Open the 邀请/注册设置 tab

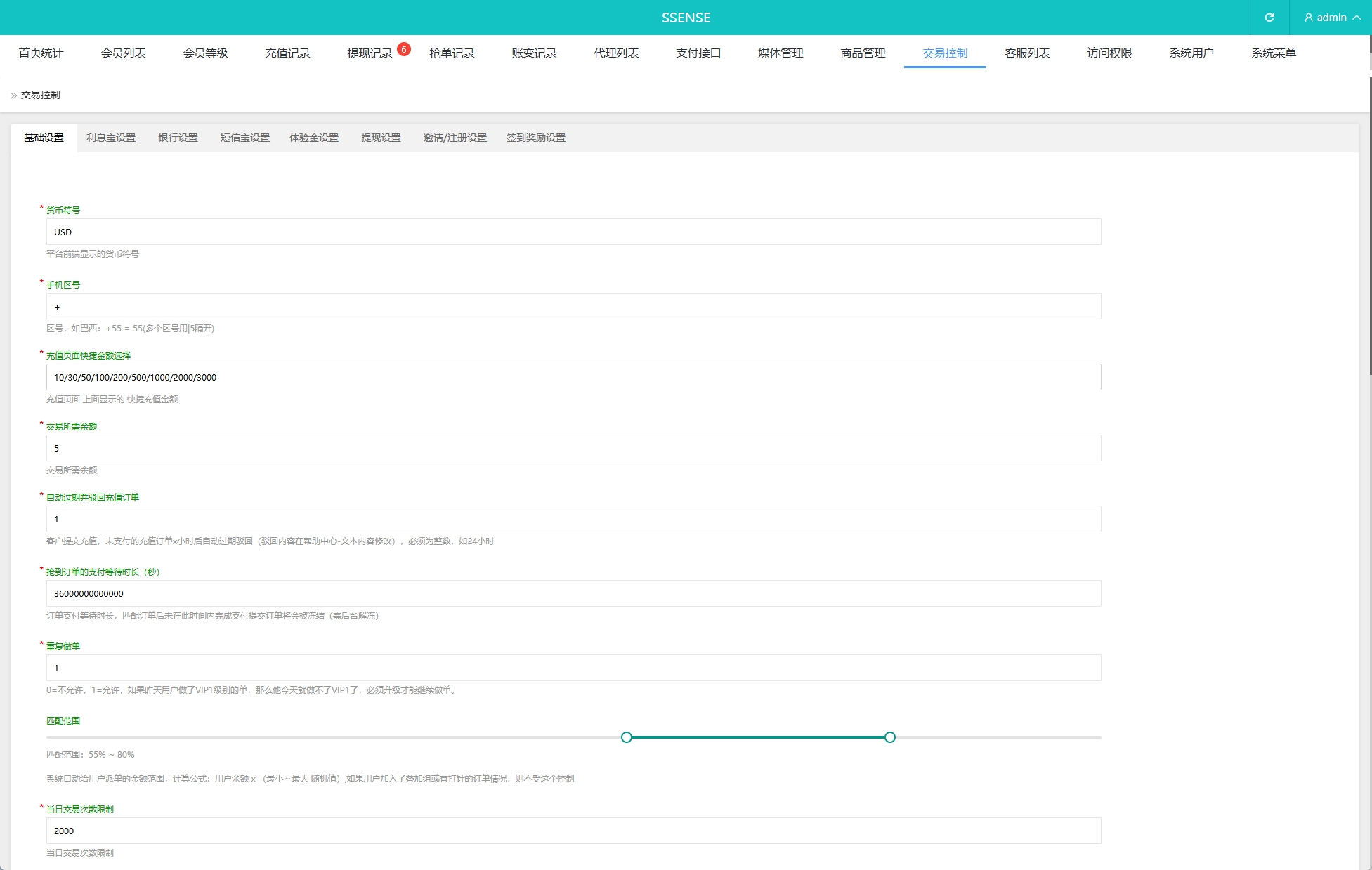[x=455, y=138]
